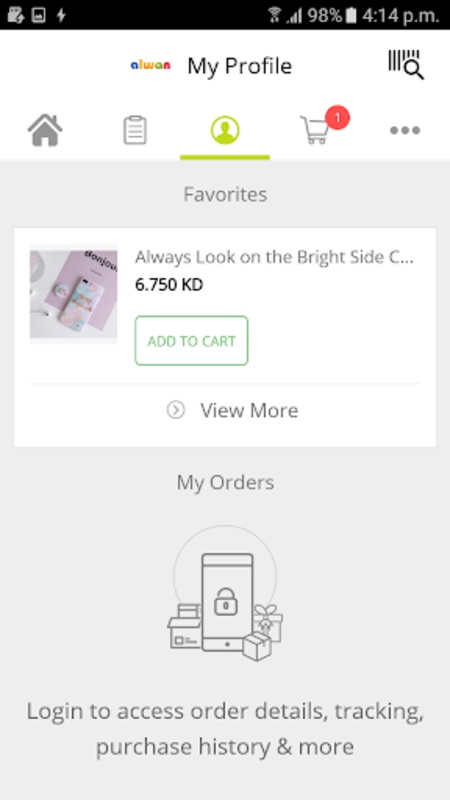The width and height of the screenshot is (450, 800).
Task: Tap the 6.750 KD price
Action: point(169,285)
